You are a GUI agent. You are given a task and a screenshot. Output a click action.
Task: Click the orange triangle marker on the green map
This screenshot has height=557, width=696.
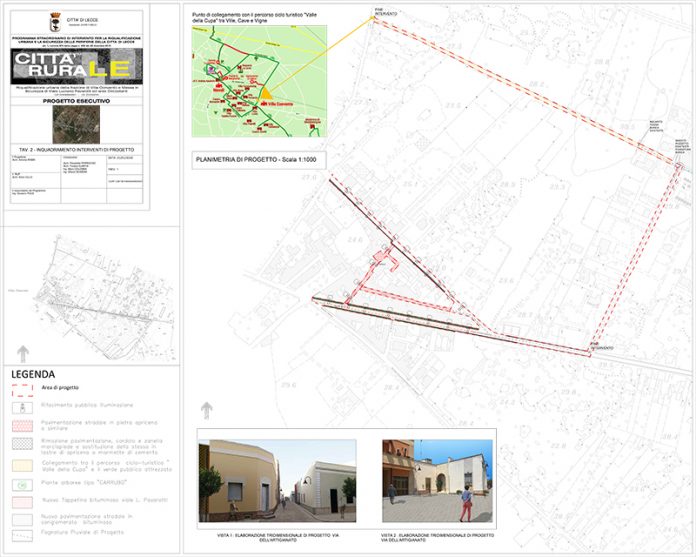pyautogui.click(x=247, y=84)
